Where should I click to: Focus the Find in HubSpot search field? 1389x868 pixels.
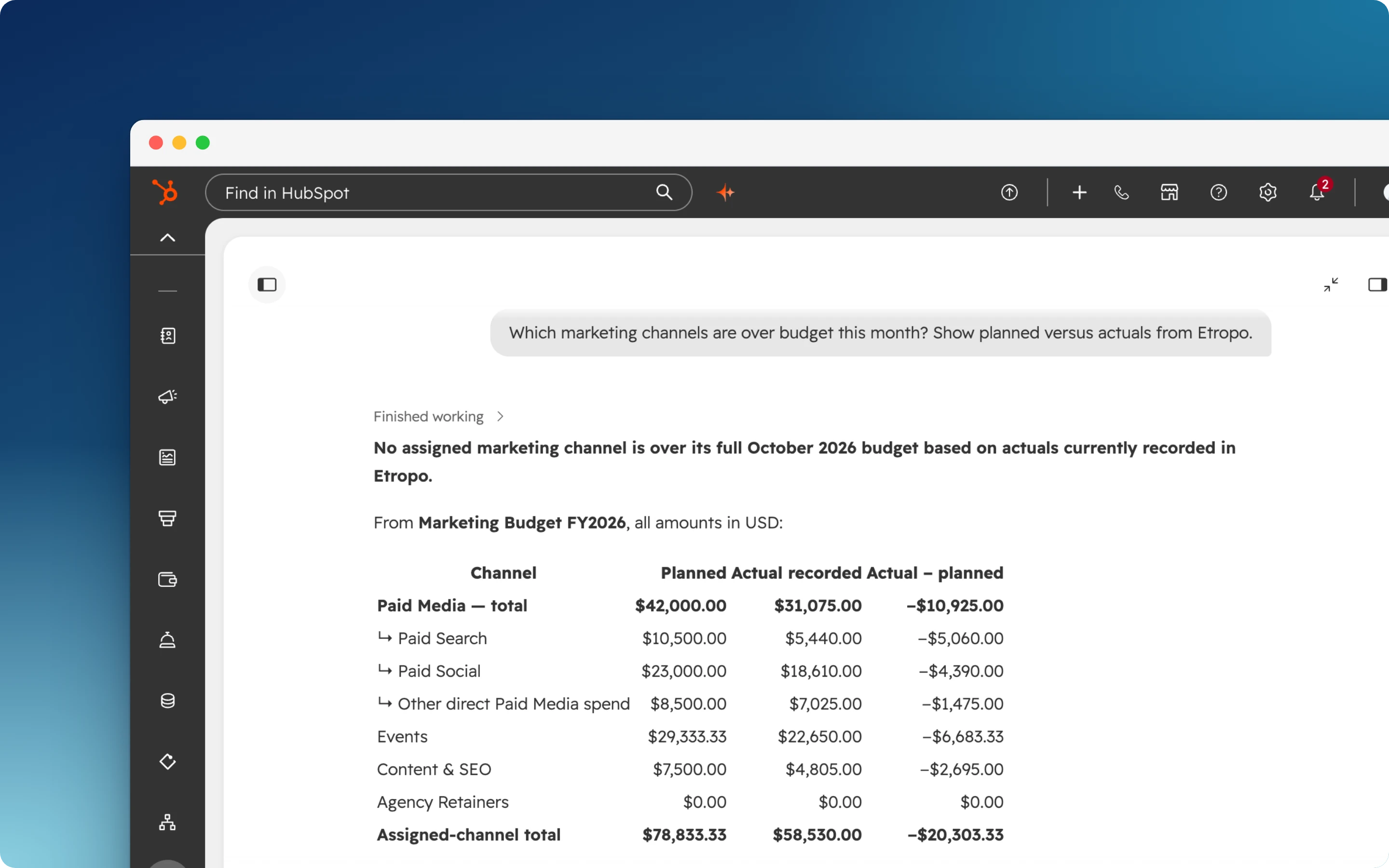tap(448, 192)
